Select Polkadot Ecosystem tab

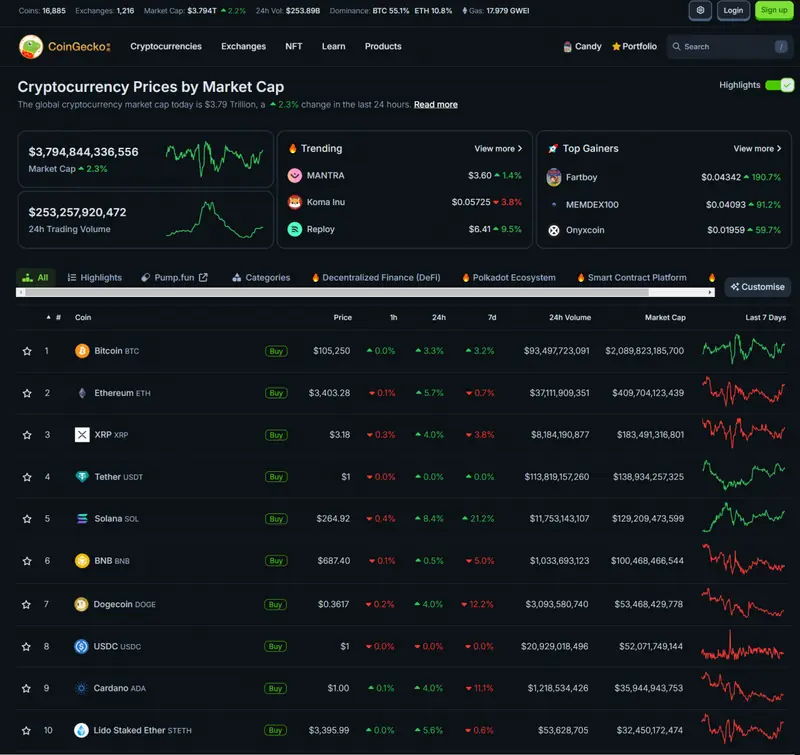509,278
